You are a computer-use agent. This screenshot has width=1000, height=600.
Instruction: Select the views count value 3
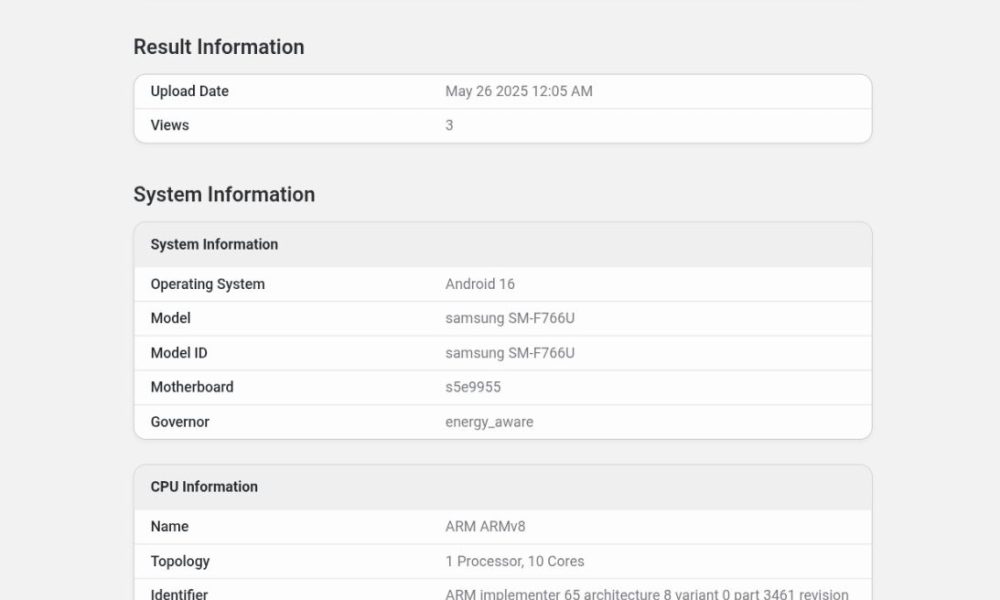click(449, 125)
